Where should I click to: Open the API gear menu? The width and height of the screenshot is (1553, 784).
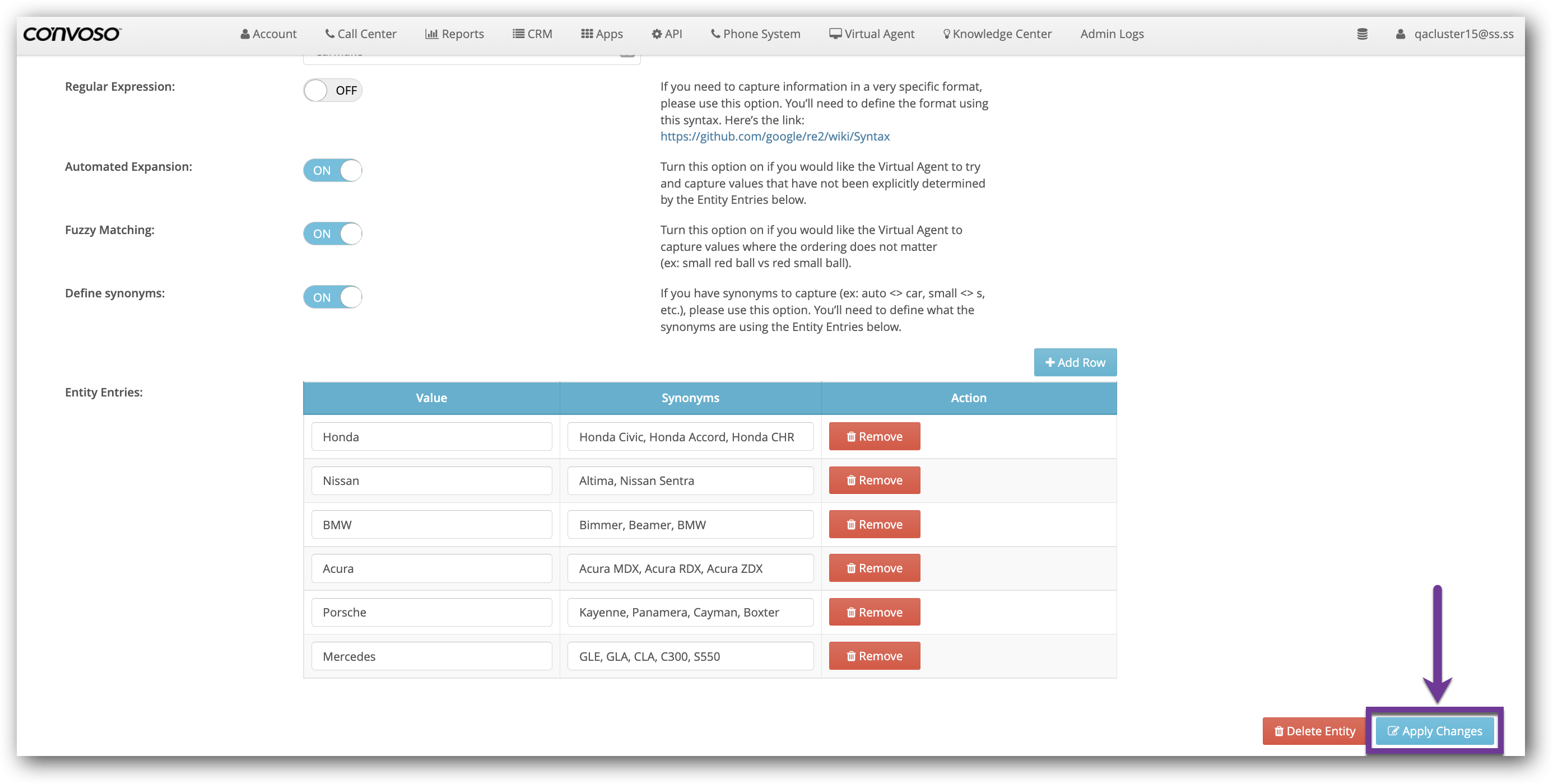pyautogui.click(x=667, y=34)
